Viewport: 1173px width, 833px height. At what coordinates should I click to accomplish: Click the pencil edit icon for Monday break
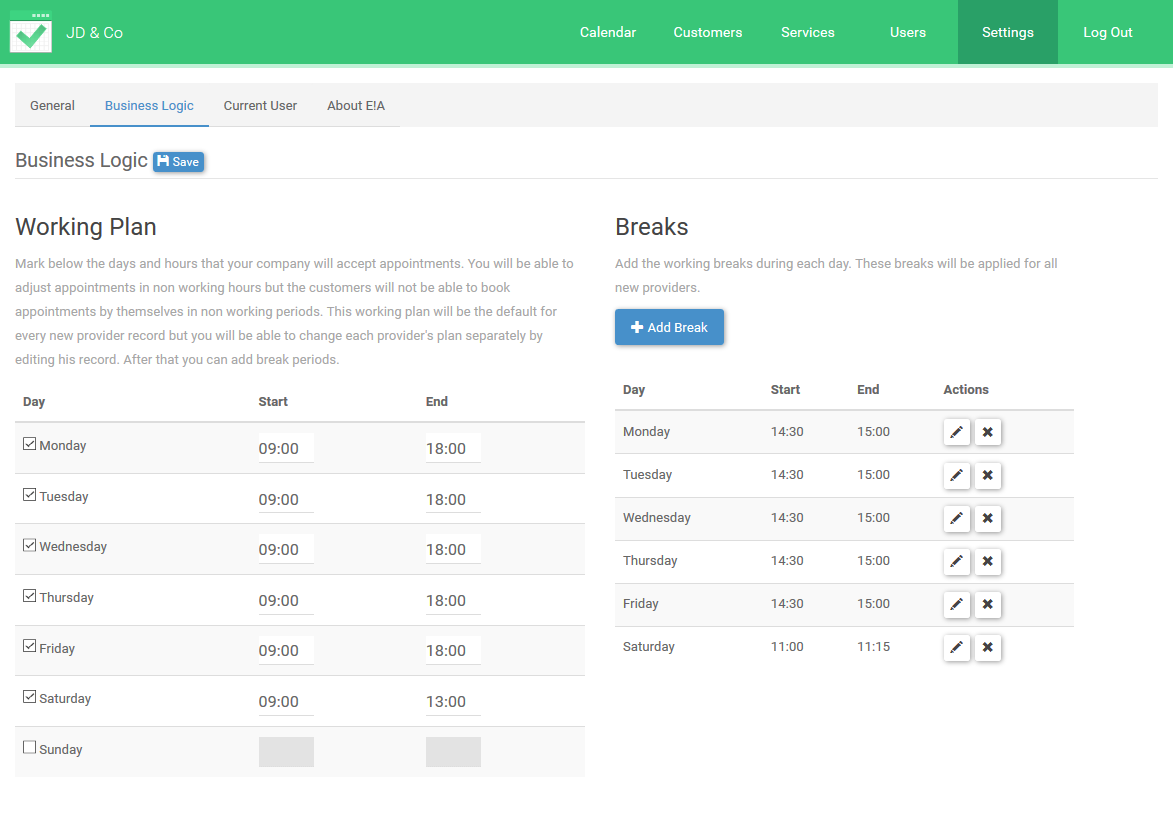click(x=956, y=432)
